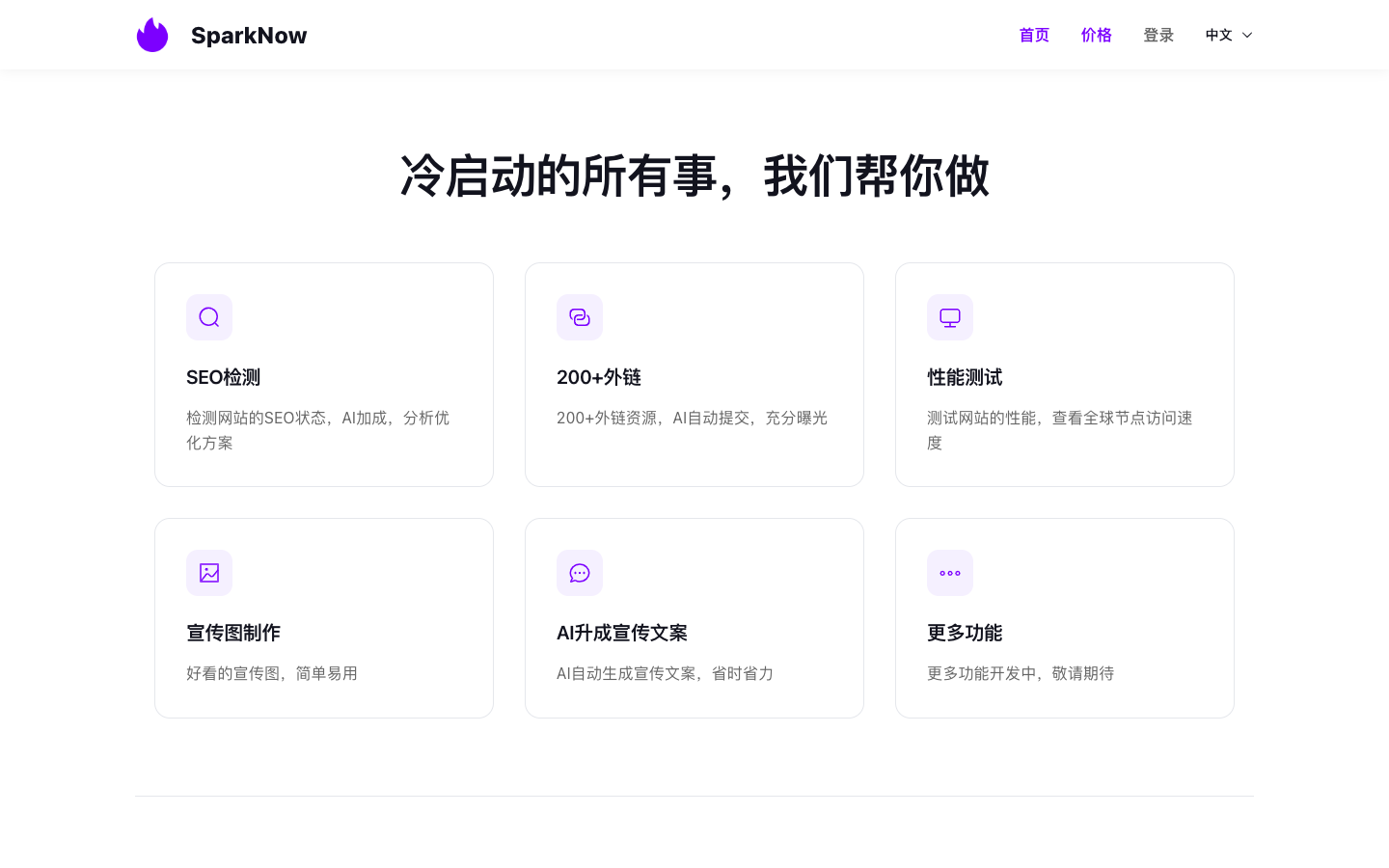Click the 更多功能 card title
The height and width of the screenshot is (868, 1389).
[965, 633]
